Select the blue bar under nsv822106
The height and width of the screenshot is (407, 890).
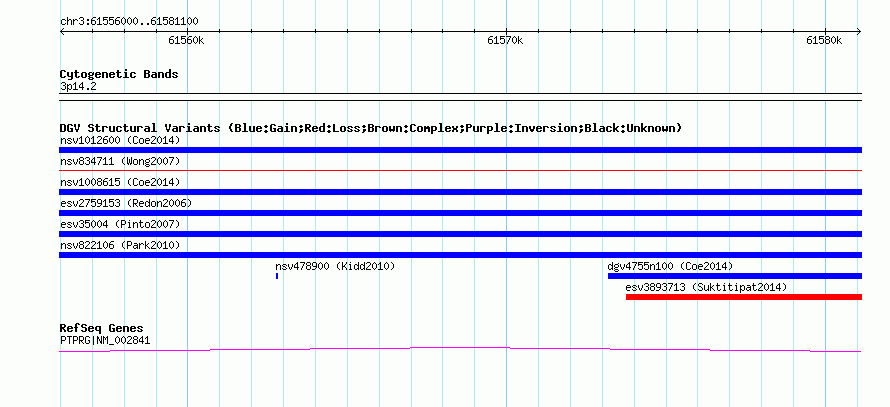click(x=460, y=255)
